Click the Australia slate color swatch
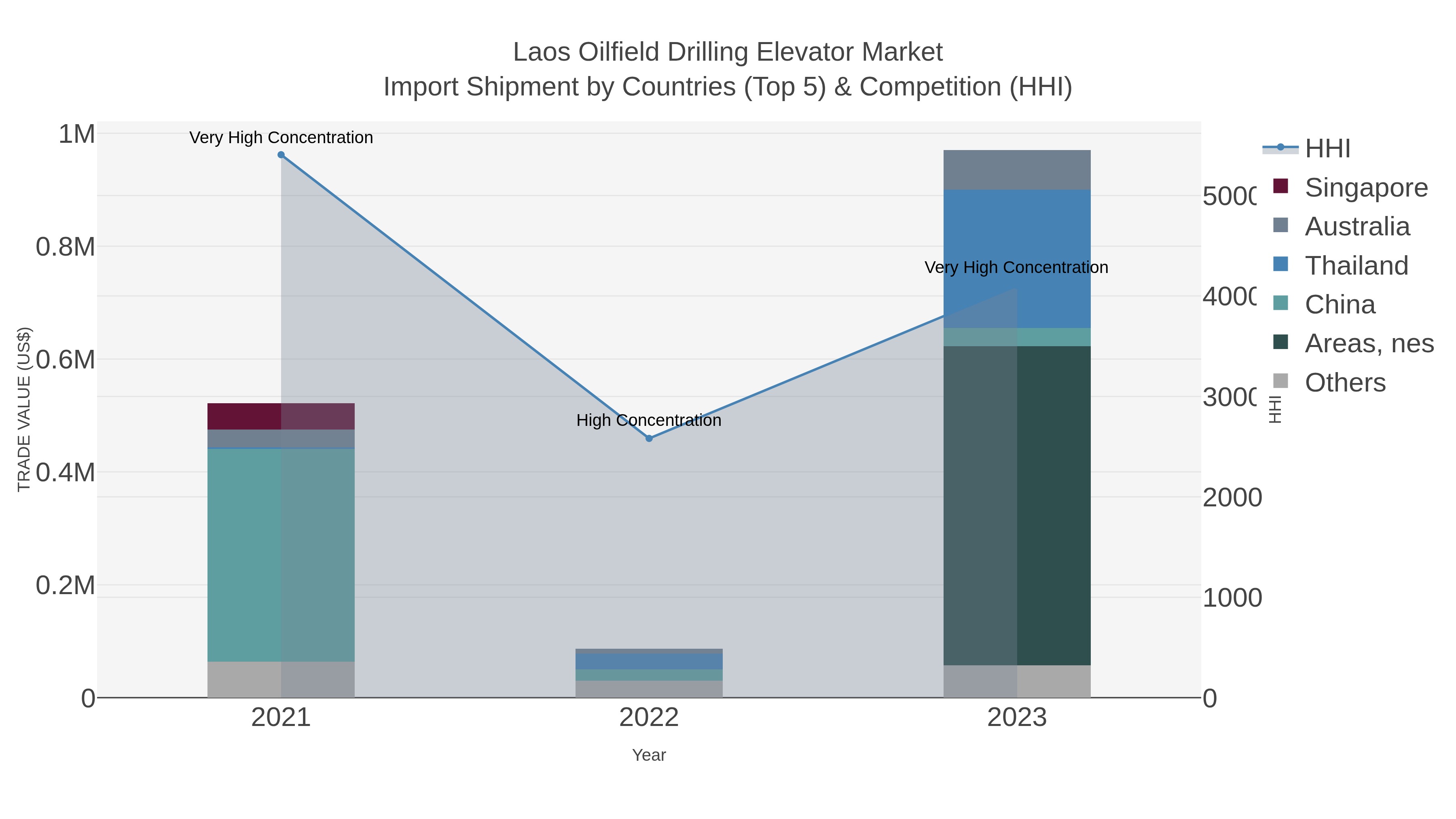The height and width of the screenshot is (819, 1456). pos(1280,225)
